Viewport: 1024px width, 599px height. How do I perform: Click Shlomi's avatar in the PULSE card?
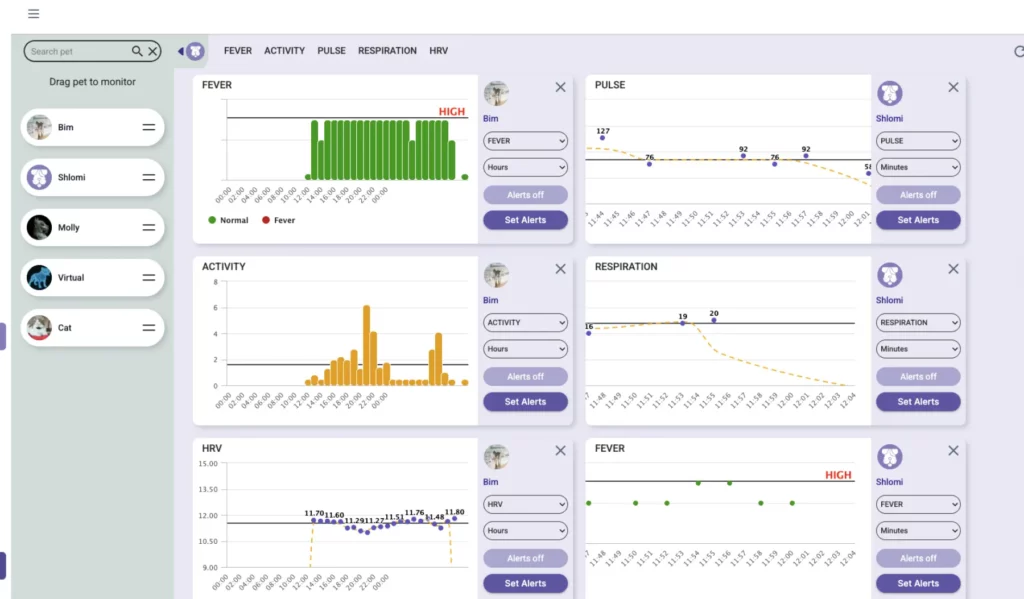pyautogui.click(x=889, y=94)
